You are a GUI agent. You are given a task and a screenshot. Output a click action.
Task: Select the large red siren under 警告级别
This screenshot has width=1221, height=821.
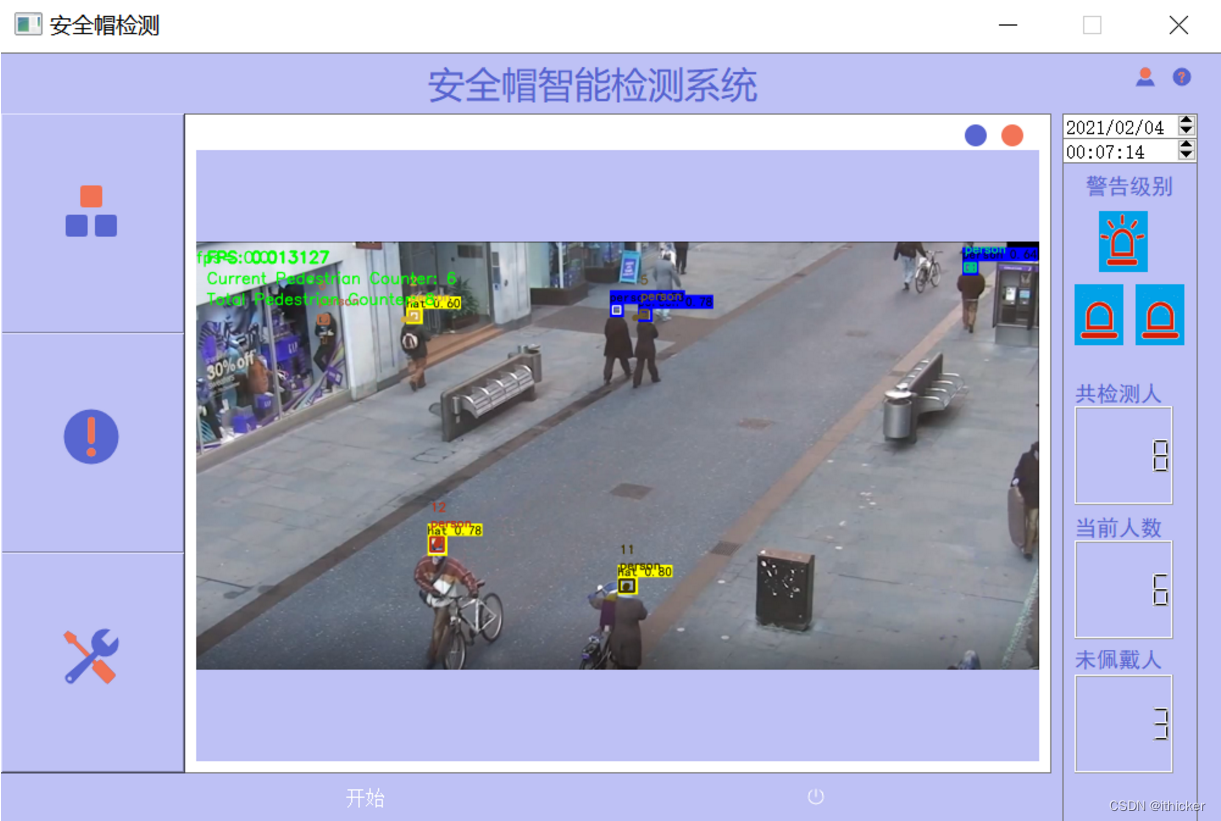pos(1122,242)
